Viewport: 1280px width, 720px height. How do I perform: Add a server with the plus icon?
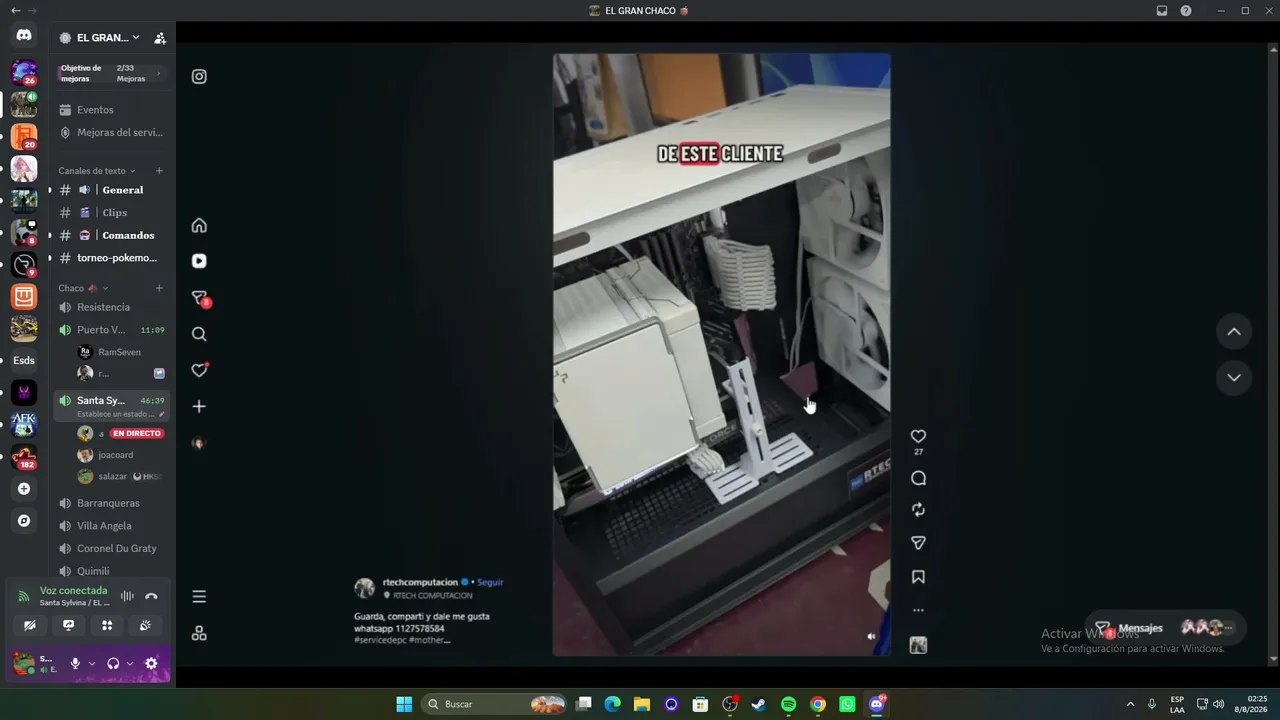pos(24,489)
